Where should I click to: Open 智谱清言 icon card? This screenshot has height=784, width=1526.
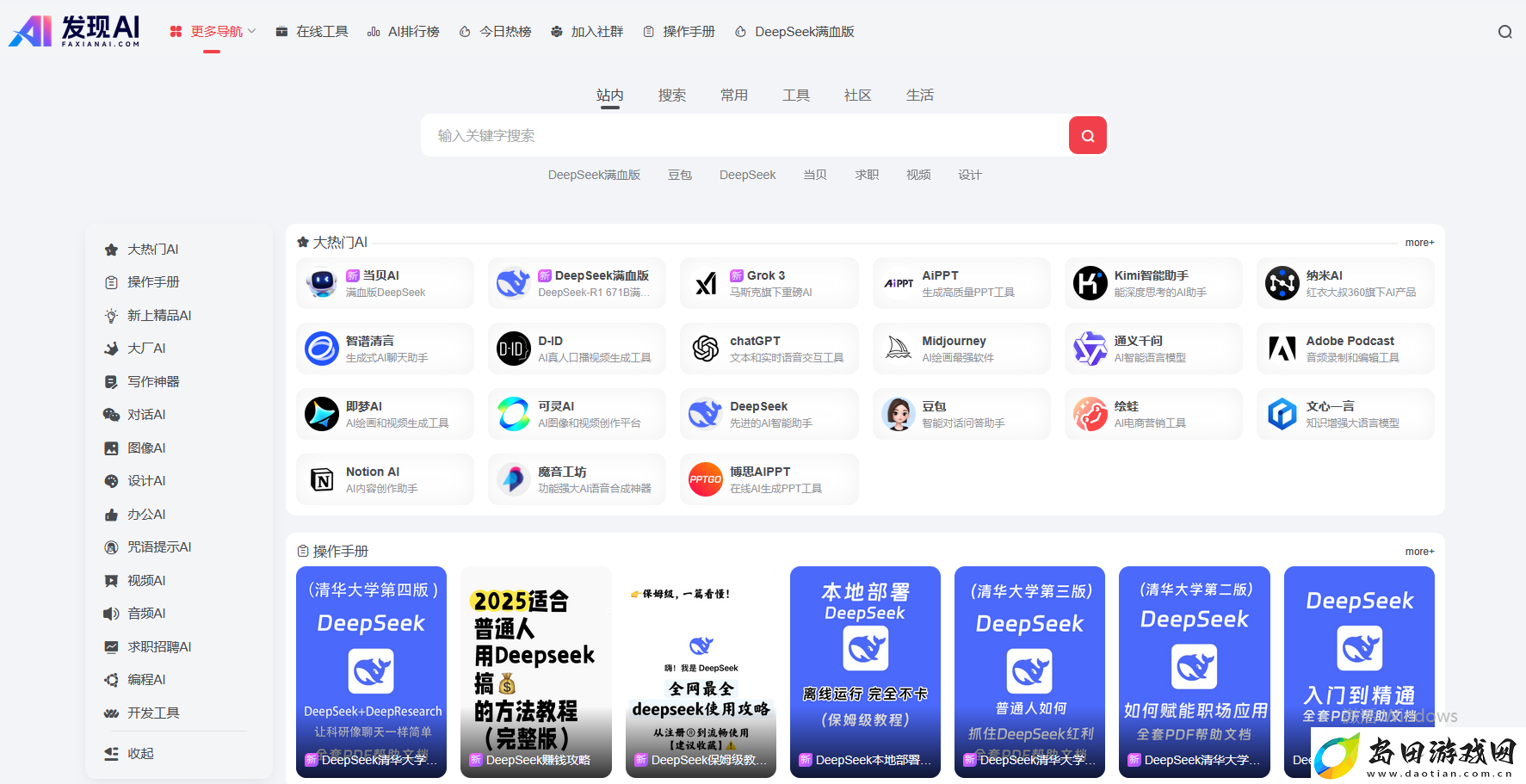pyautogui.click(x=385, y=349)
